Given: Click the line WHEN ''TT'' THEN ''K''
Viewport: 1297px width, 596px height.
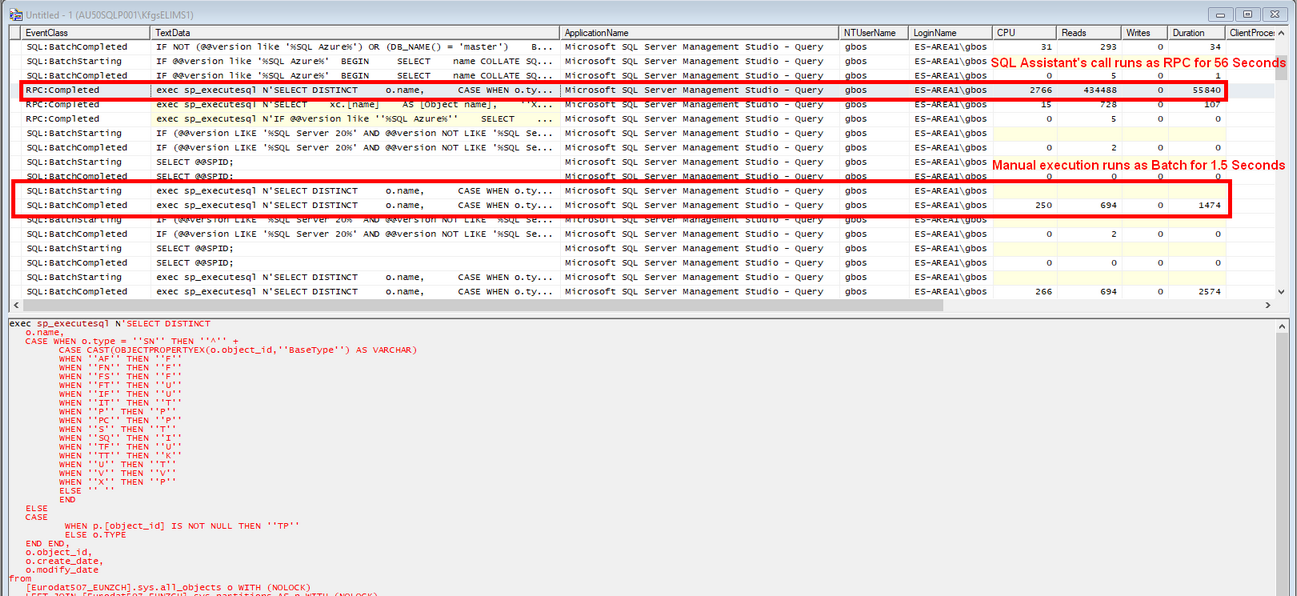Looking at the screenshot, I should coord(121,455).
